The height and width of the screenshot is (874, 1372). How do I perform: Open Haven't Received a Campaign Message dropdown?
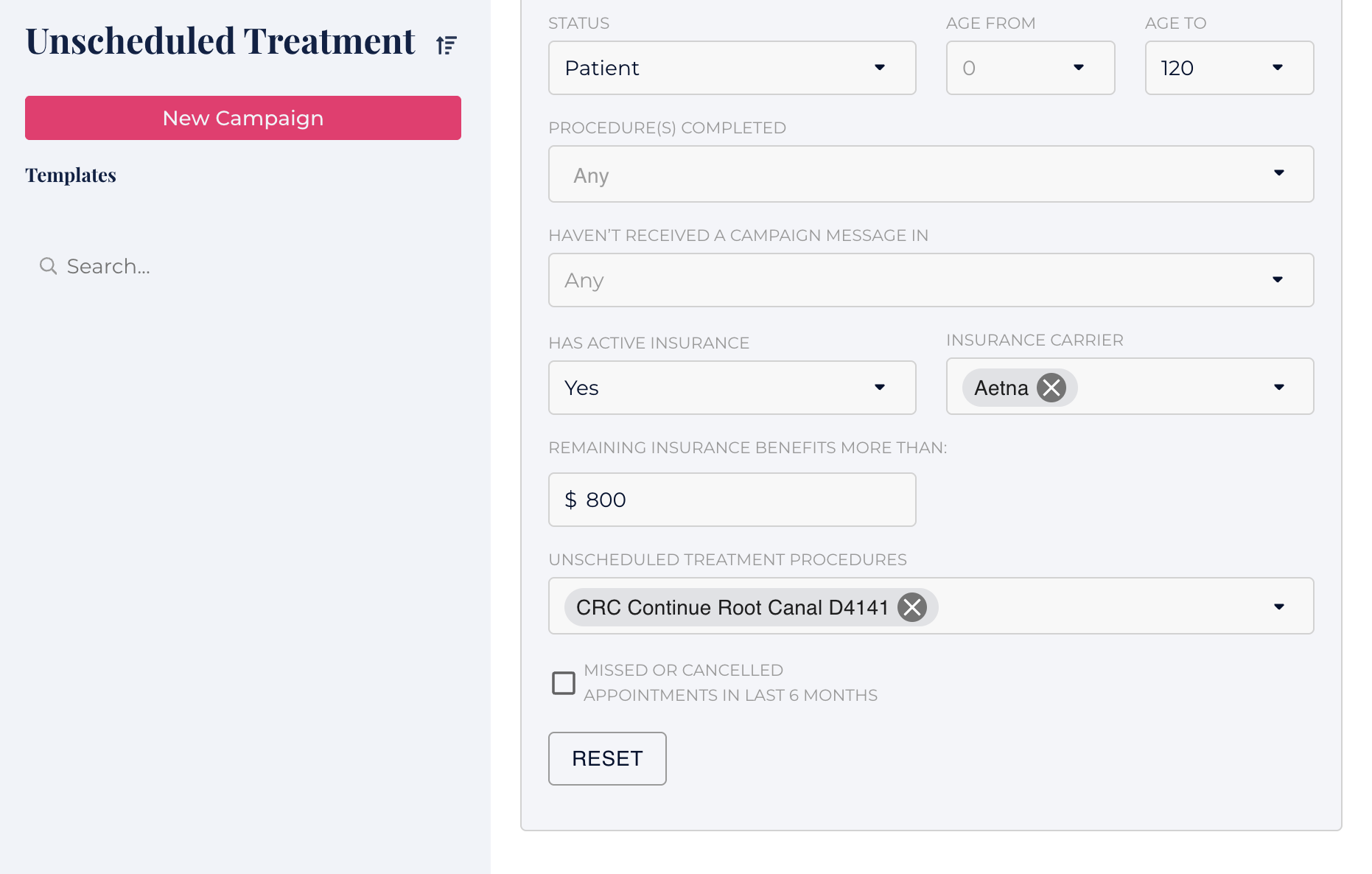point(931,280)
